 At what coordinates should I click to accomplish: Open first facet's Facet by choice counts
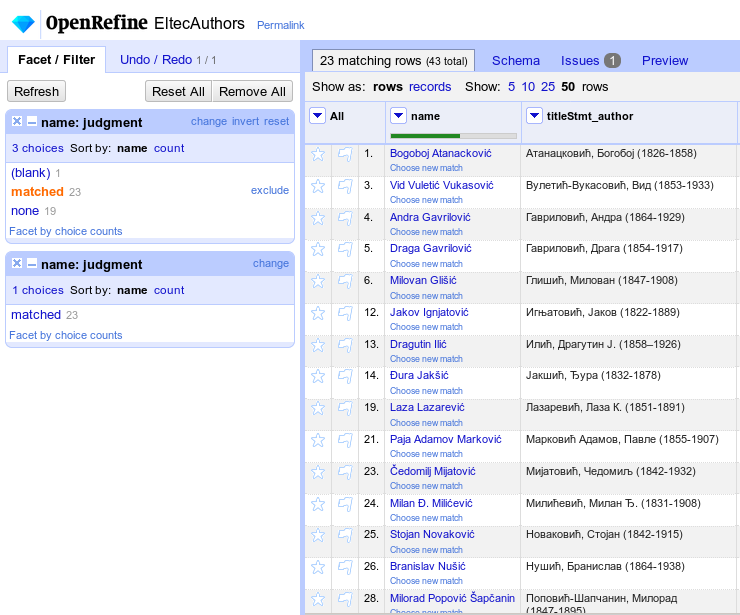pyautogui.click(x=66, y=231)
